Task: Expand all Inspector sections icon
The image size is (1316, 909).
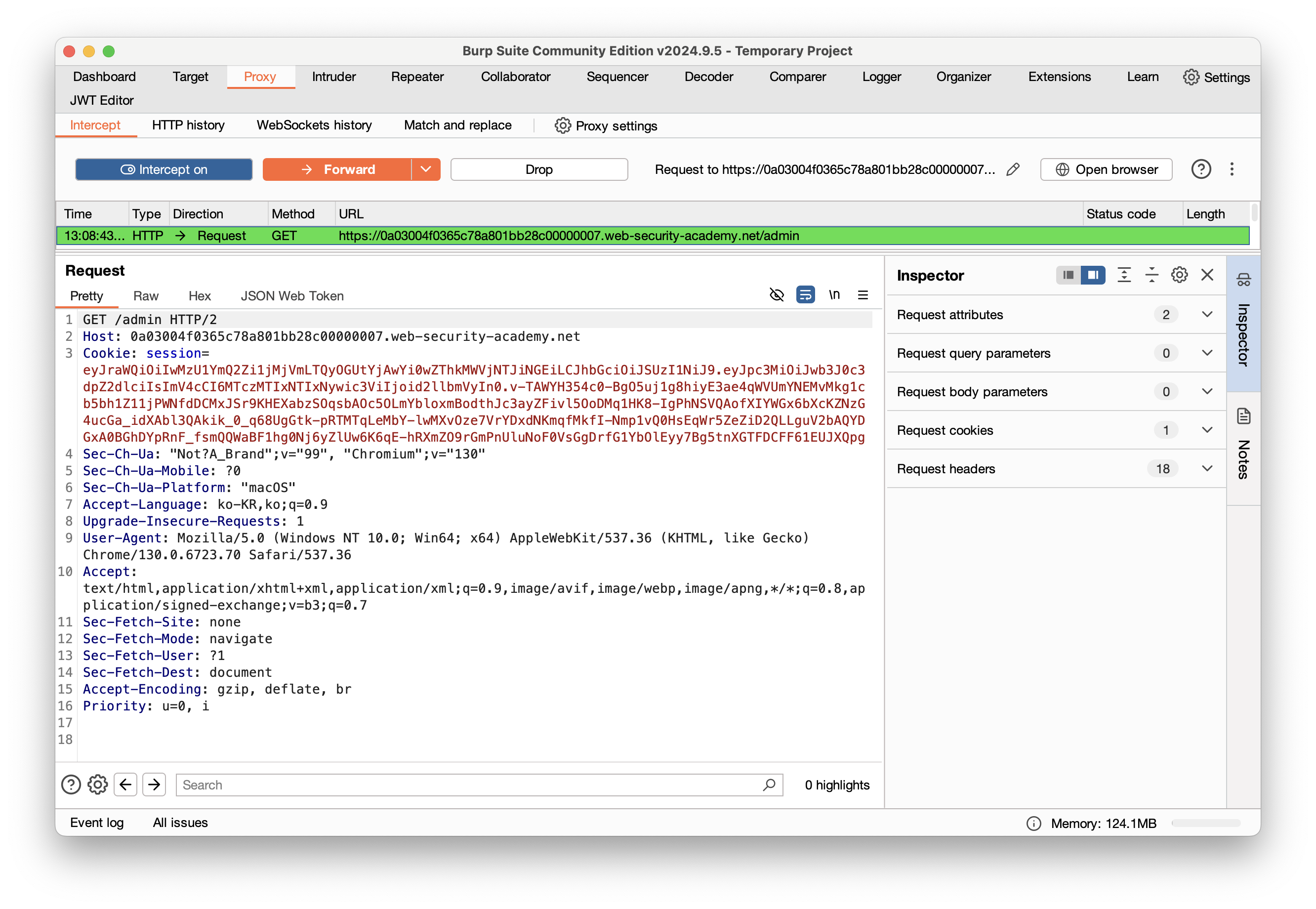Action: [1123, 275]
